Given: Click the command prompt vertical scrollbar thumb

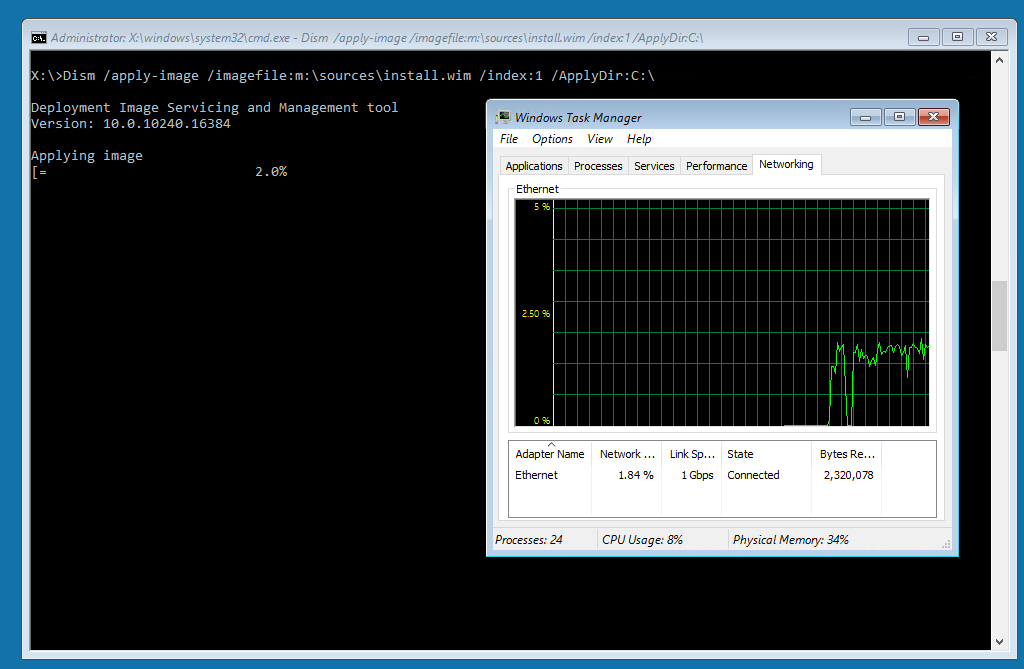Looking at the screenshot, I should (998, 316).
